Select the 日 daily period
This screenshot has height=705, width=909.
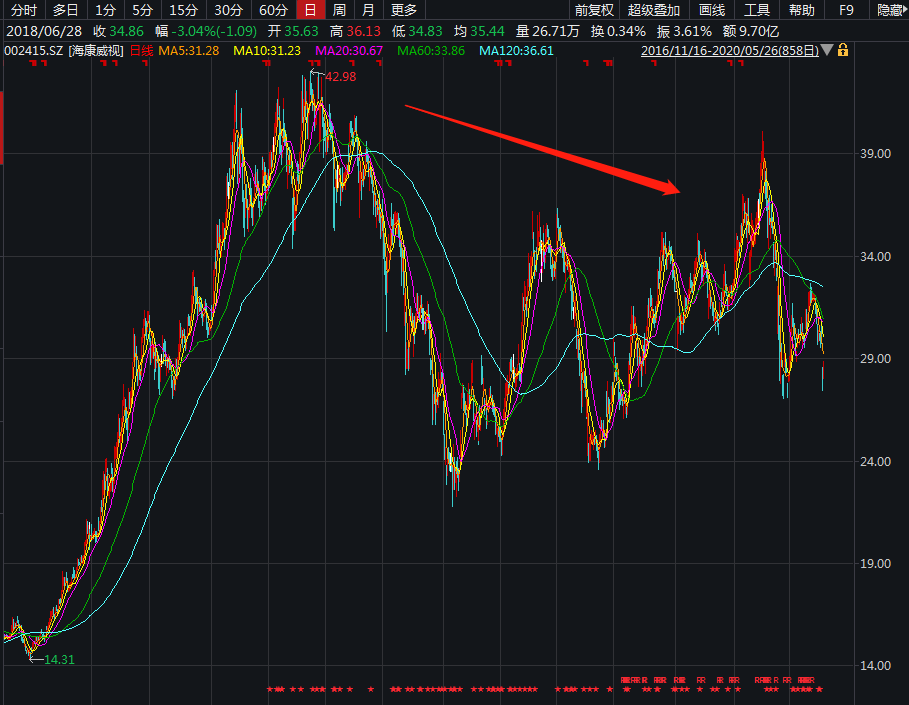pos(311,10)
